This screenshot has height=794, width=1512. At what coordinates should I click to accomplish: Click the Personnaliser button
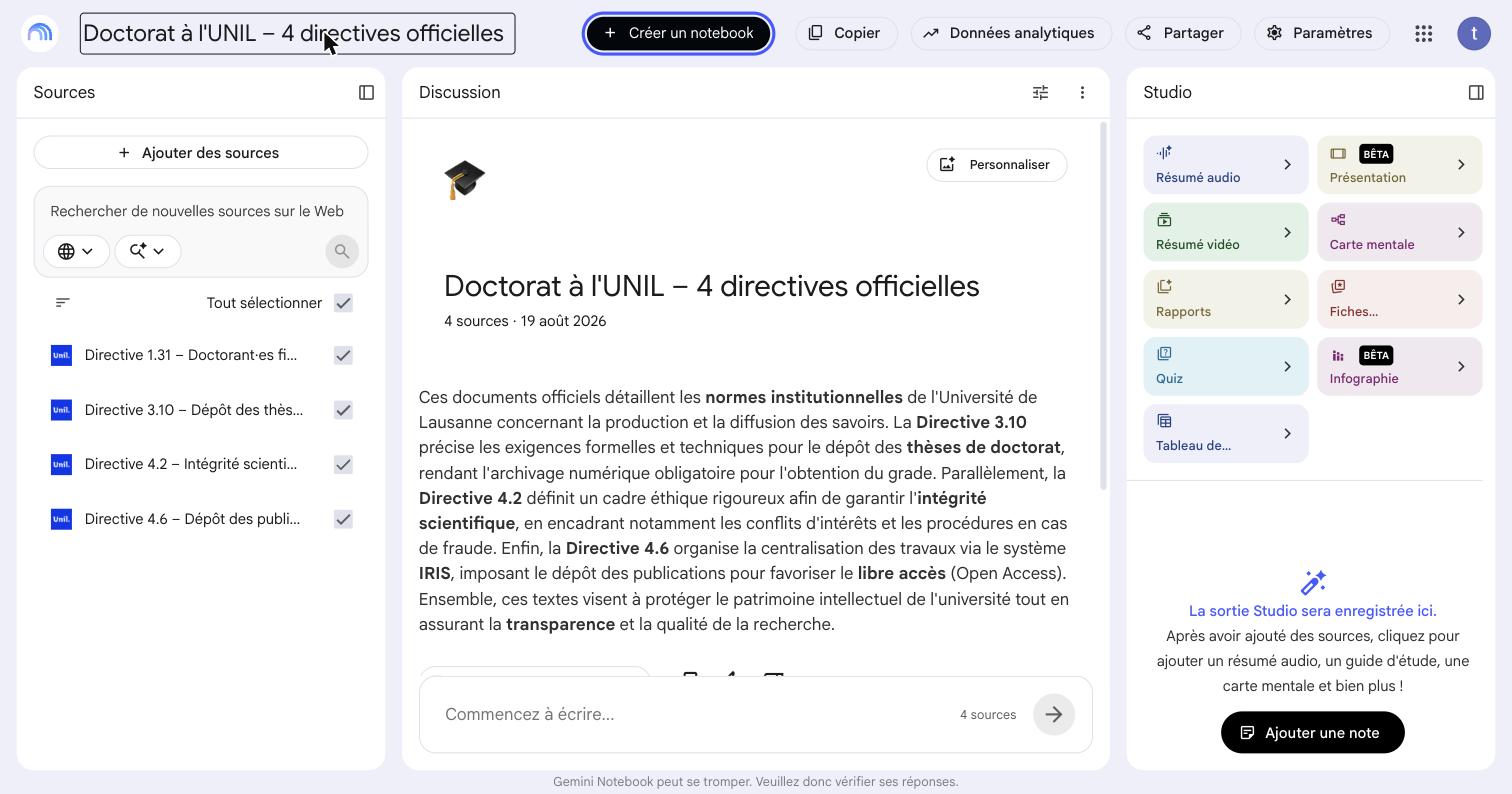click(997, 165)
